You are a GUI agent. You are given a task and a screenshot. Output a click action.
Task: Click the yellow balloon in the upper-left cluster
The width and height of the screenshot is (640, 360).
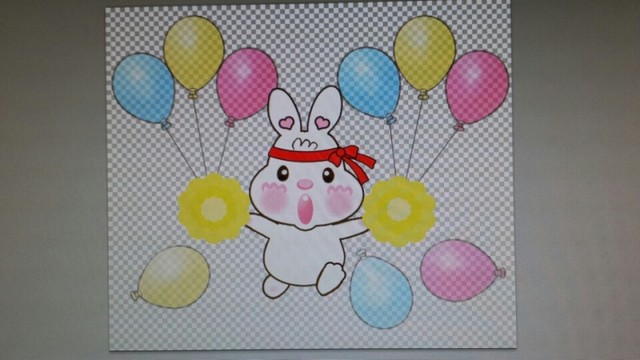[x=194, y=56]
